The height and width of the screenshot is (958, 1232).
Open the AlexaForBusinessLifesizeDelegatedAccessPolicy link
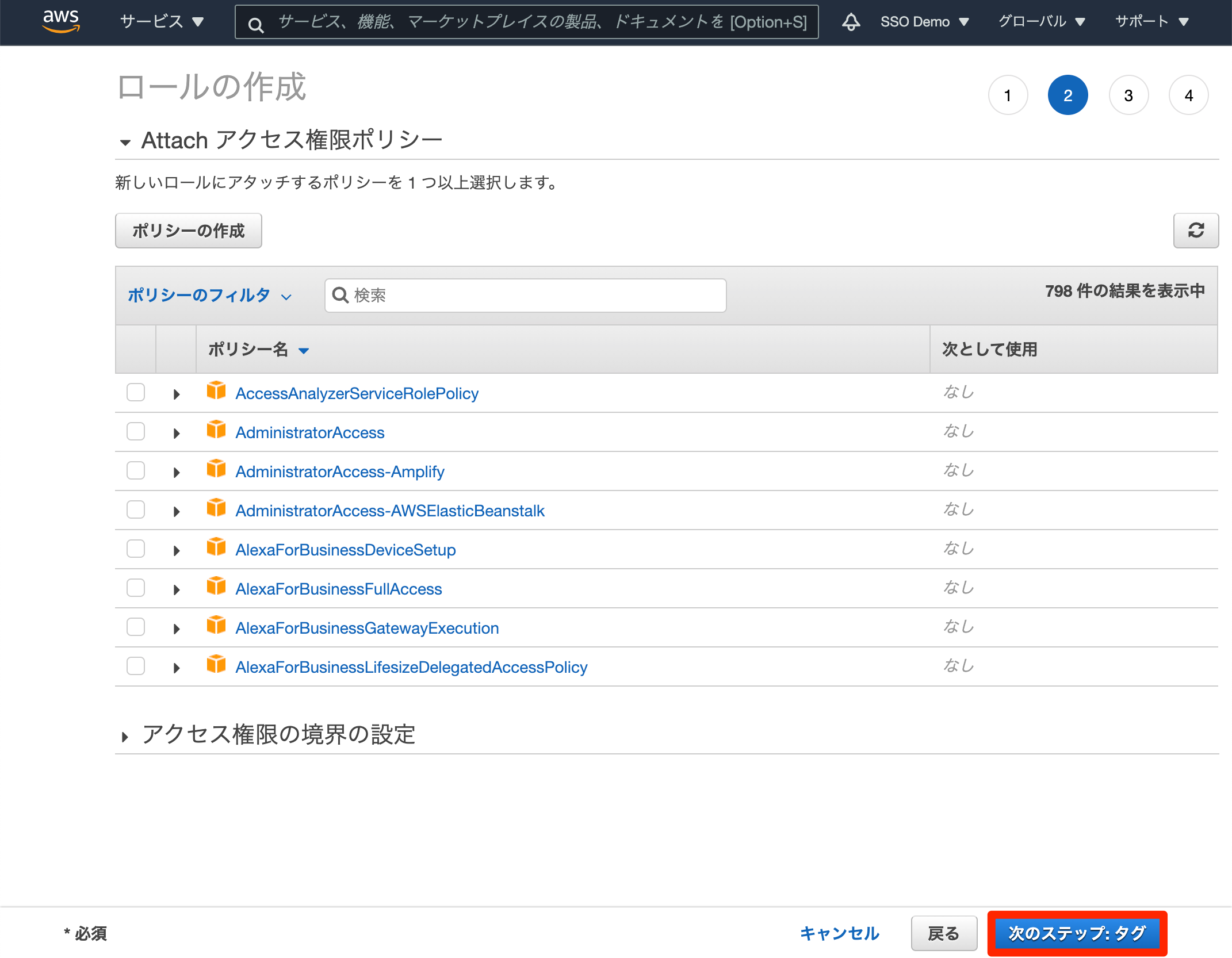411,667
